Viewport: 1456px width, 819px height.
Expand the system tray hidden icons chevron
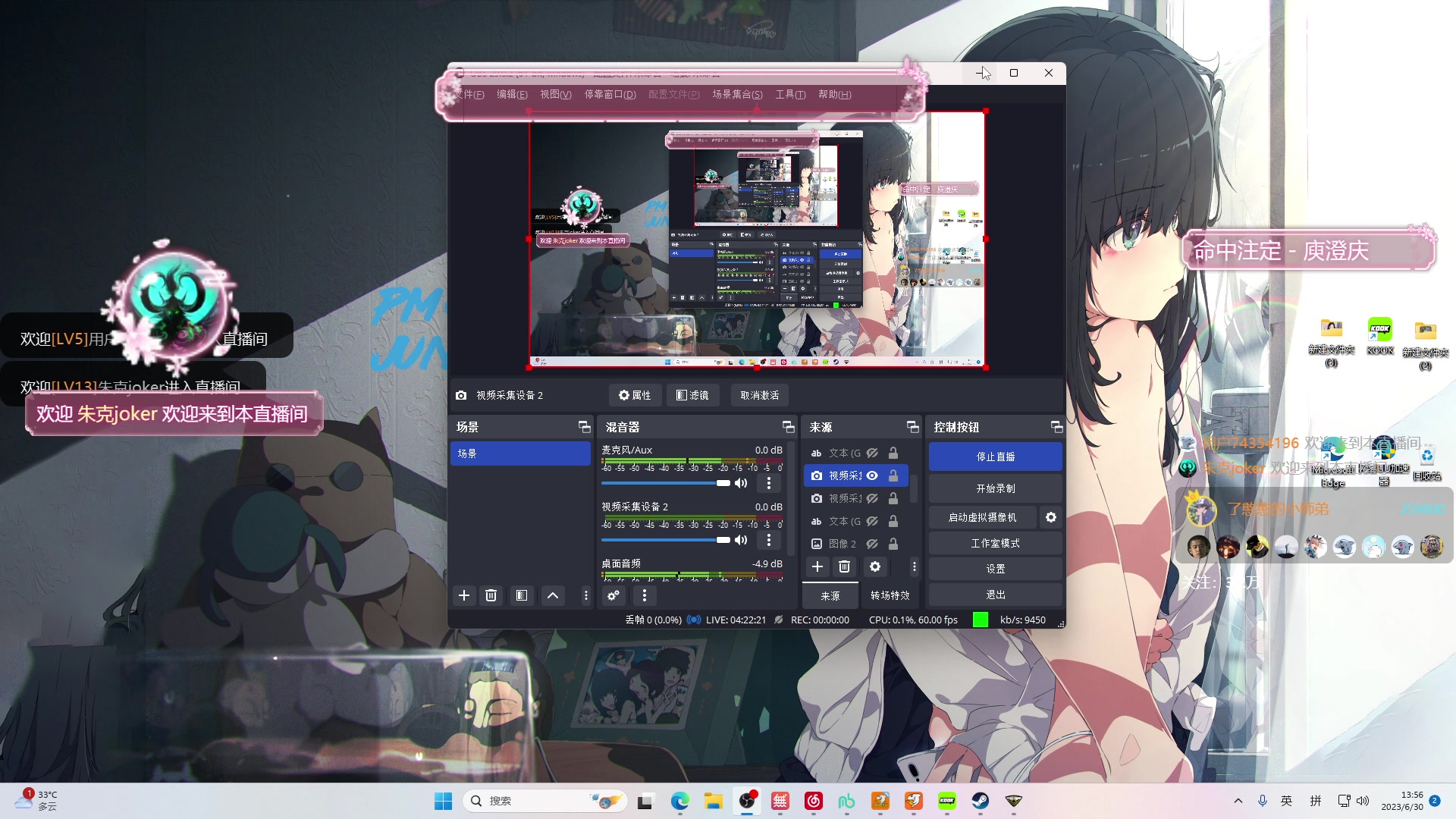1238,801
